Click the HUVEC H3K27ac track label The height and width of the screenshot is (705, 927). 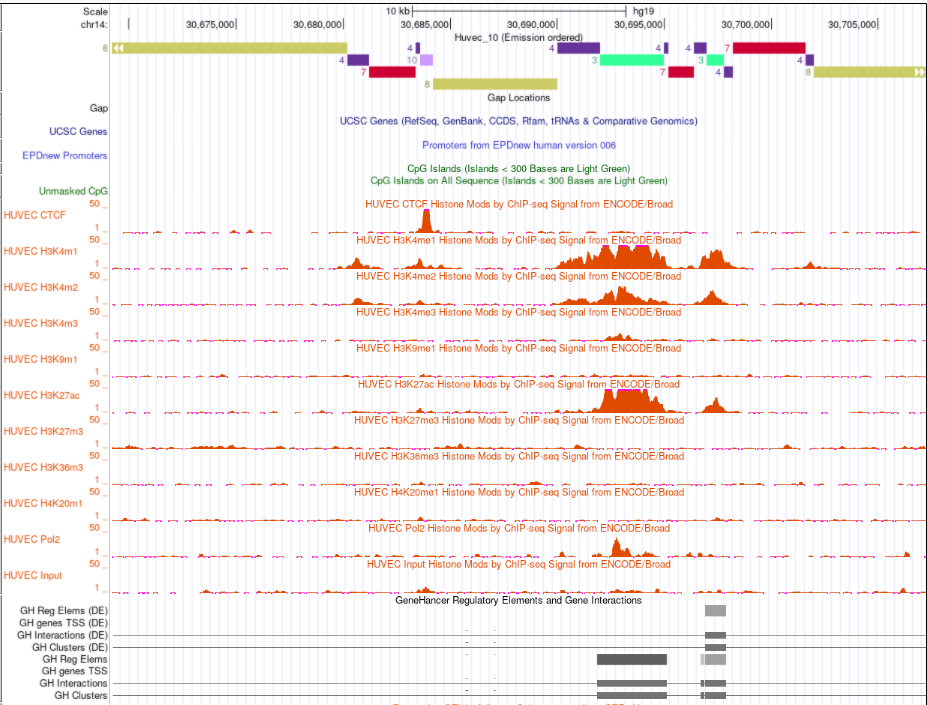(x=41, y=395)
